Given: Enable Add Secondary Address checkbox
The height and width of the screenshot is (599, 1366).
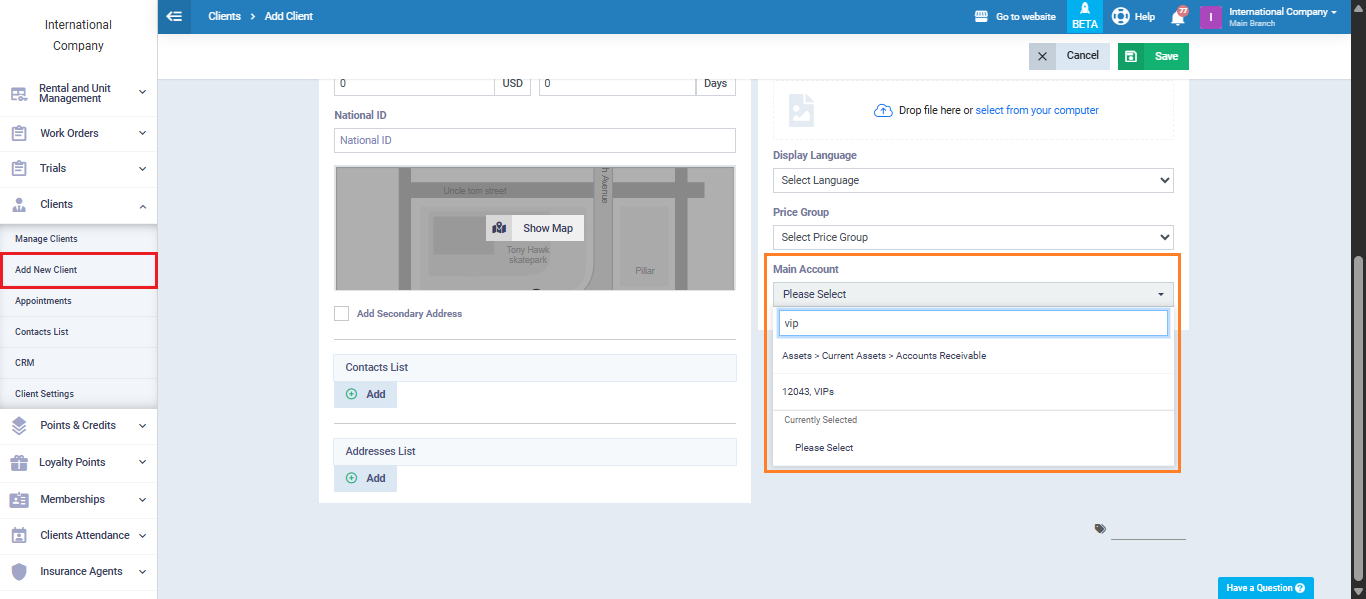Looking at the screenshot, I should [x=342, y=313].
